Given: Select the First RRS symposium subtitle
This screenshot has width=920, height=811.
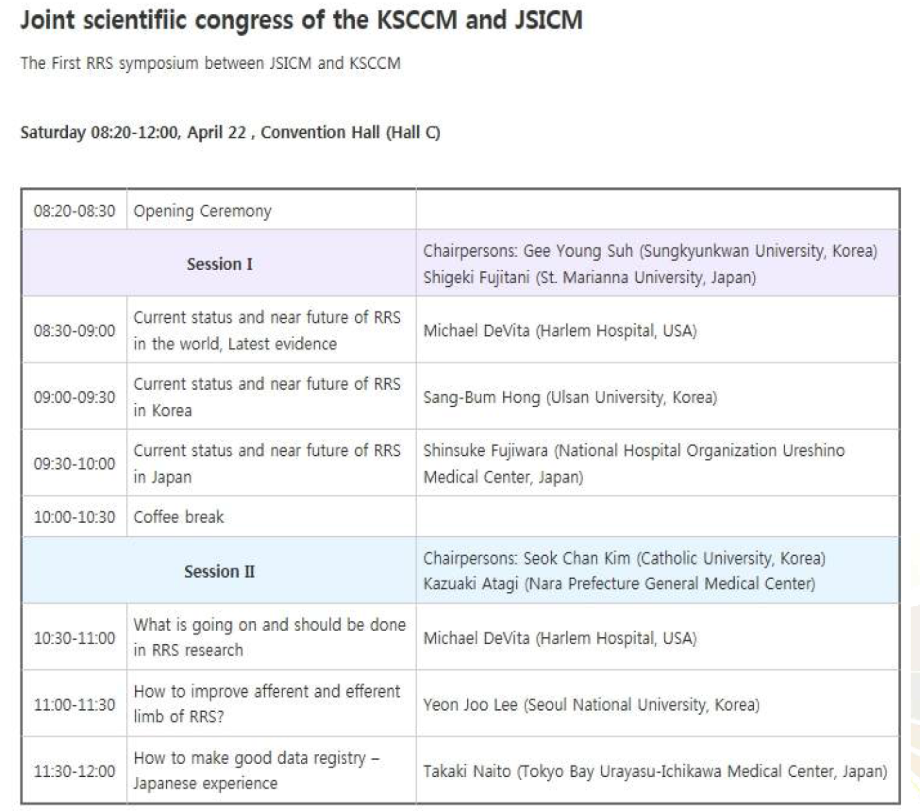Looking at the screenshot, I should (x=210, y=63).
